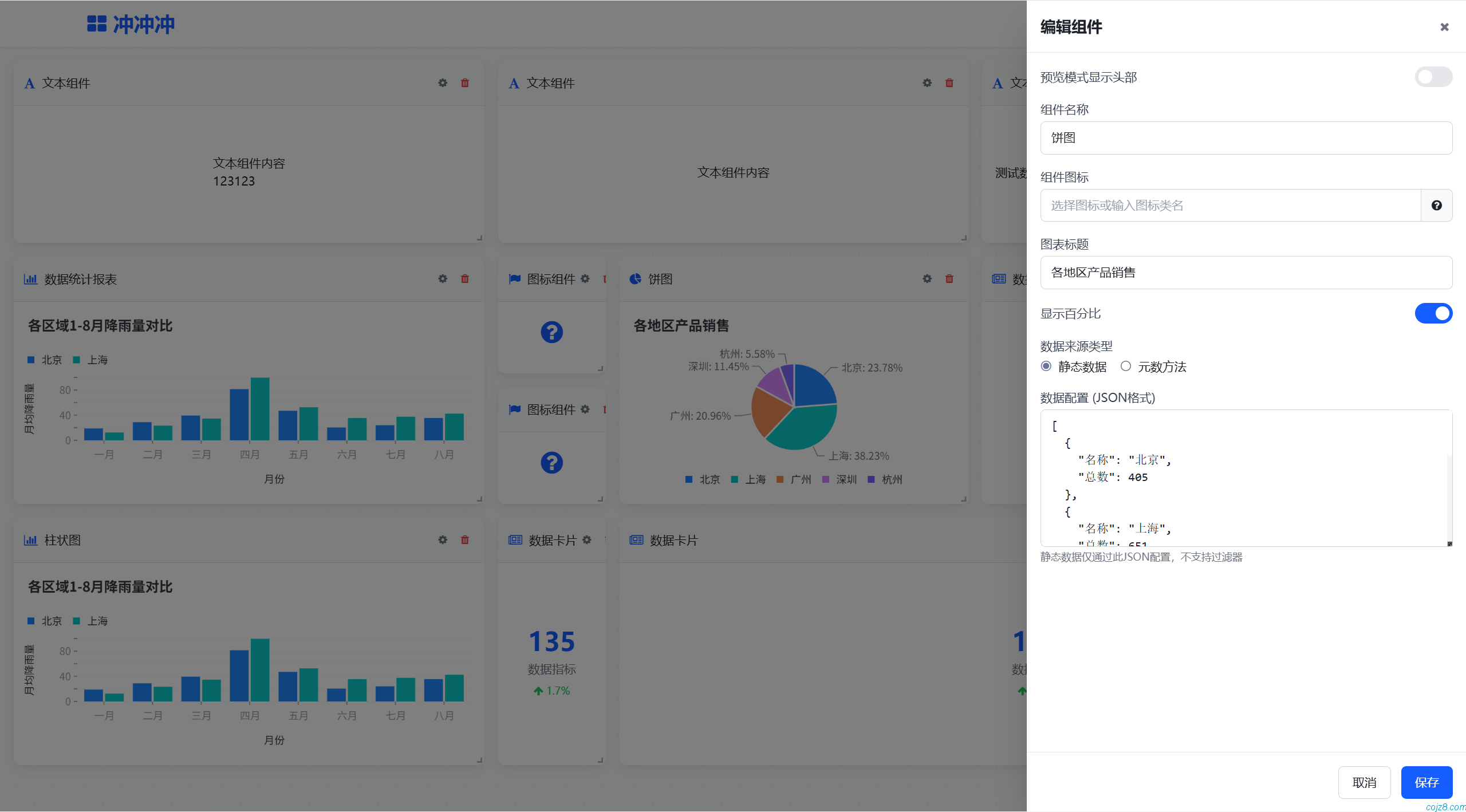The height and width of the screenshot is (812, 1466).
Task: Enable 预览模式显示头部 switch
Action: coord(1433,77)
